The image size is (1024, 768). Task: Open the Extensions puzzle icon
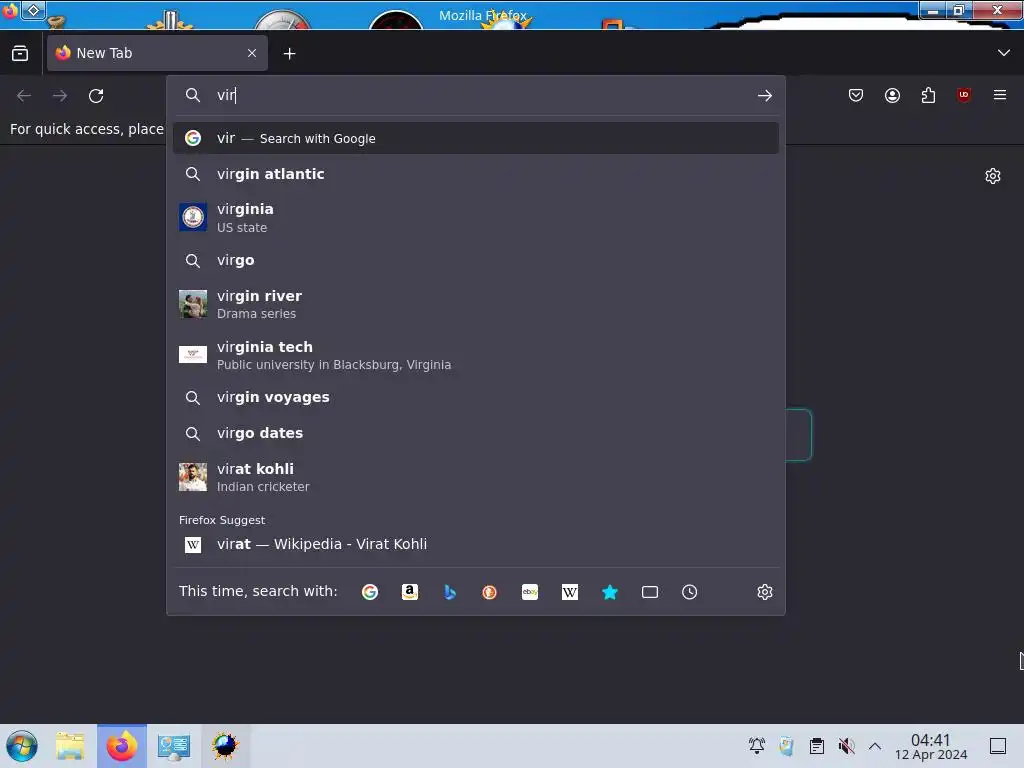[928, 95]
